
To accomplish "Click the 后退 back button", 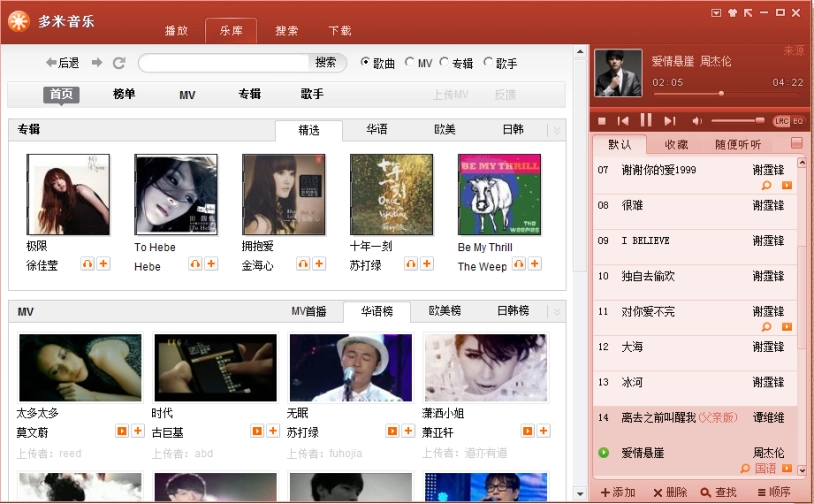I will click(62, 63).
